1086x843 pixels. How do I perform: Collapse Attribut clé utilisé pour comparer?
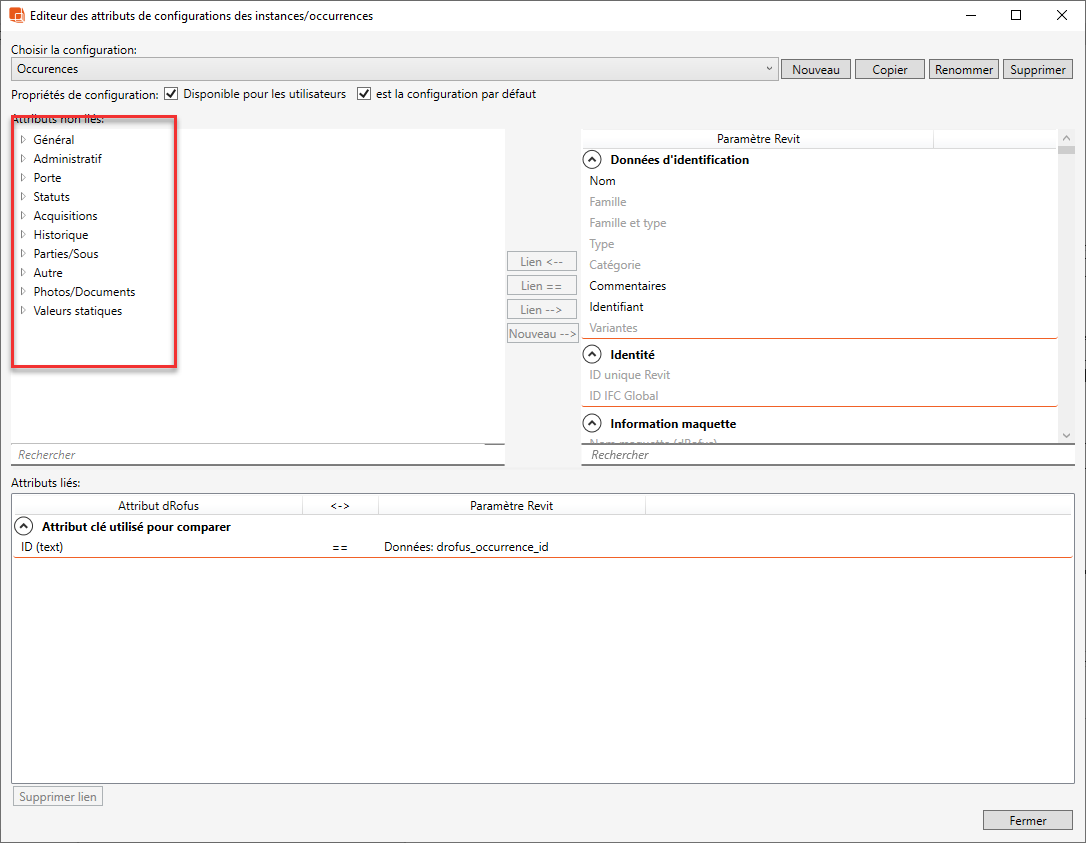(x=23, y=527)
